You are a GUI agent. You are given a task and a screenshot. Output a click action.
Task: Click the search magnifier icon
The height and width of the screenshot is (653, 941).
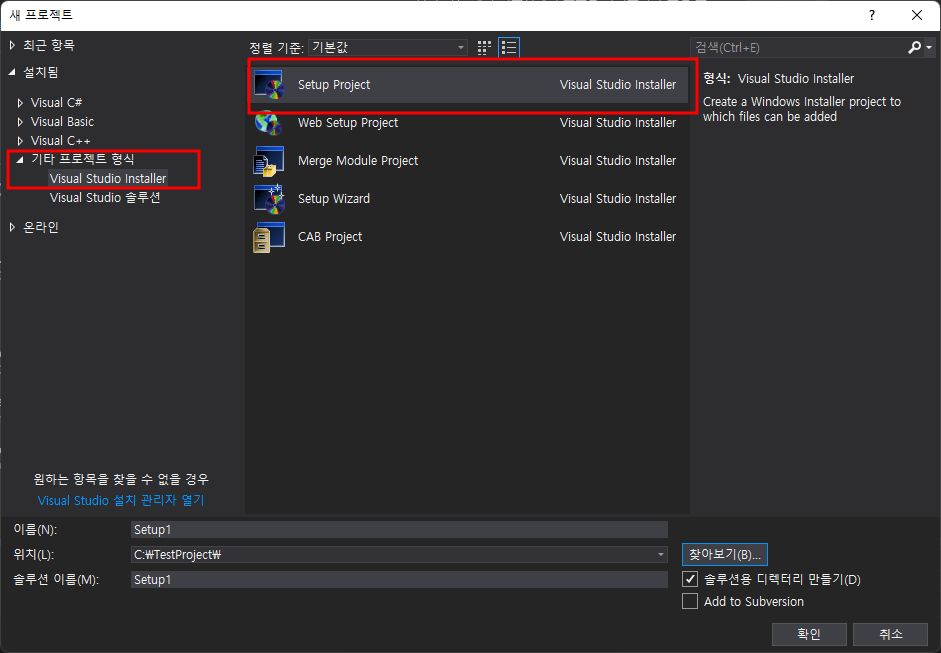(x=914, y=47)
